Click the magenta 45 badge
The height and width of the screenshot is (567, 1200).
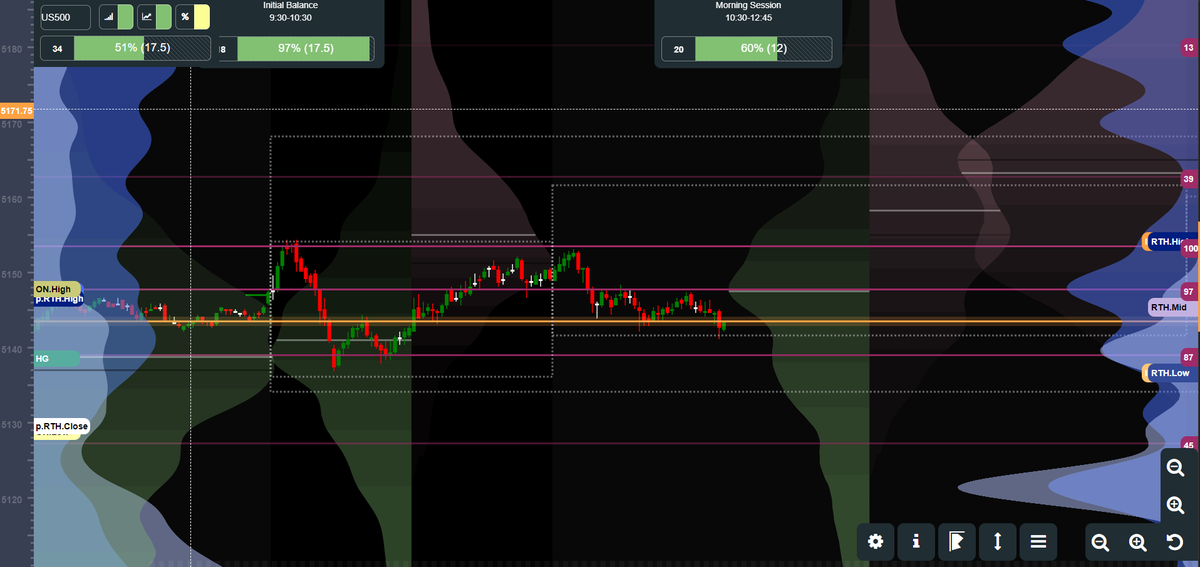pyautogui.click(x=1188, y=444)
